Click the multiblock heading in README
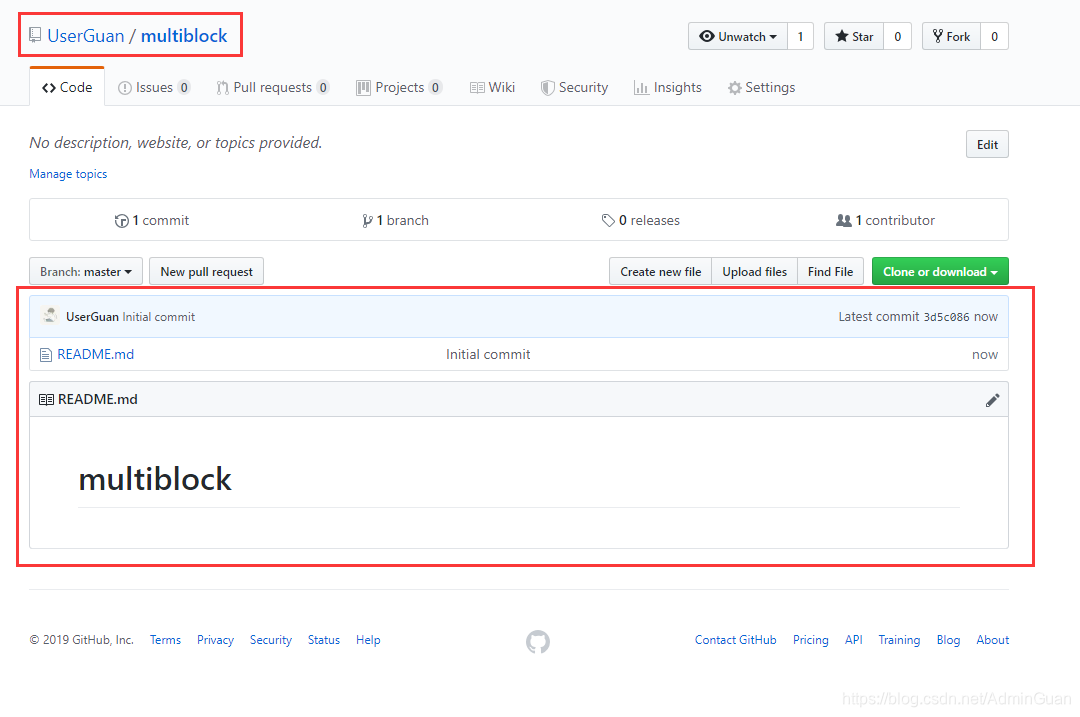 click(x=155, y=479)
